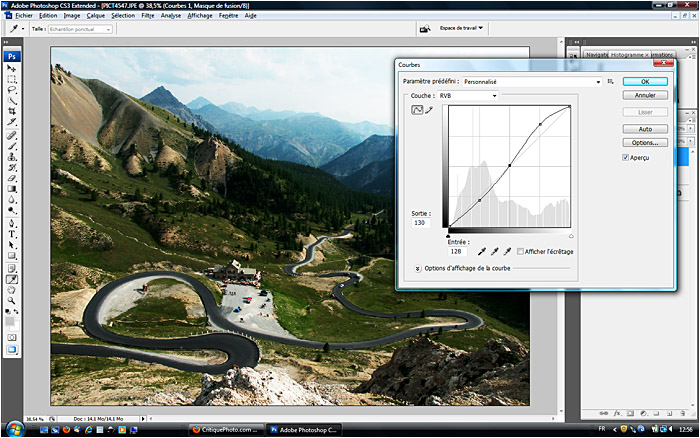Viewport: 700px width, 438px height.
Task: Select the Horizontal Type tool
Action: coord(12,233)
